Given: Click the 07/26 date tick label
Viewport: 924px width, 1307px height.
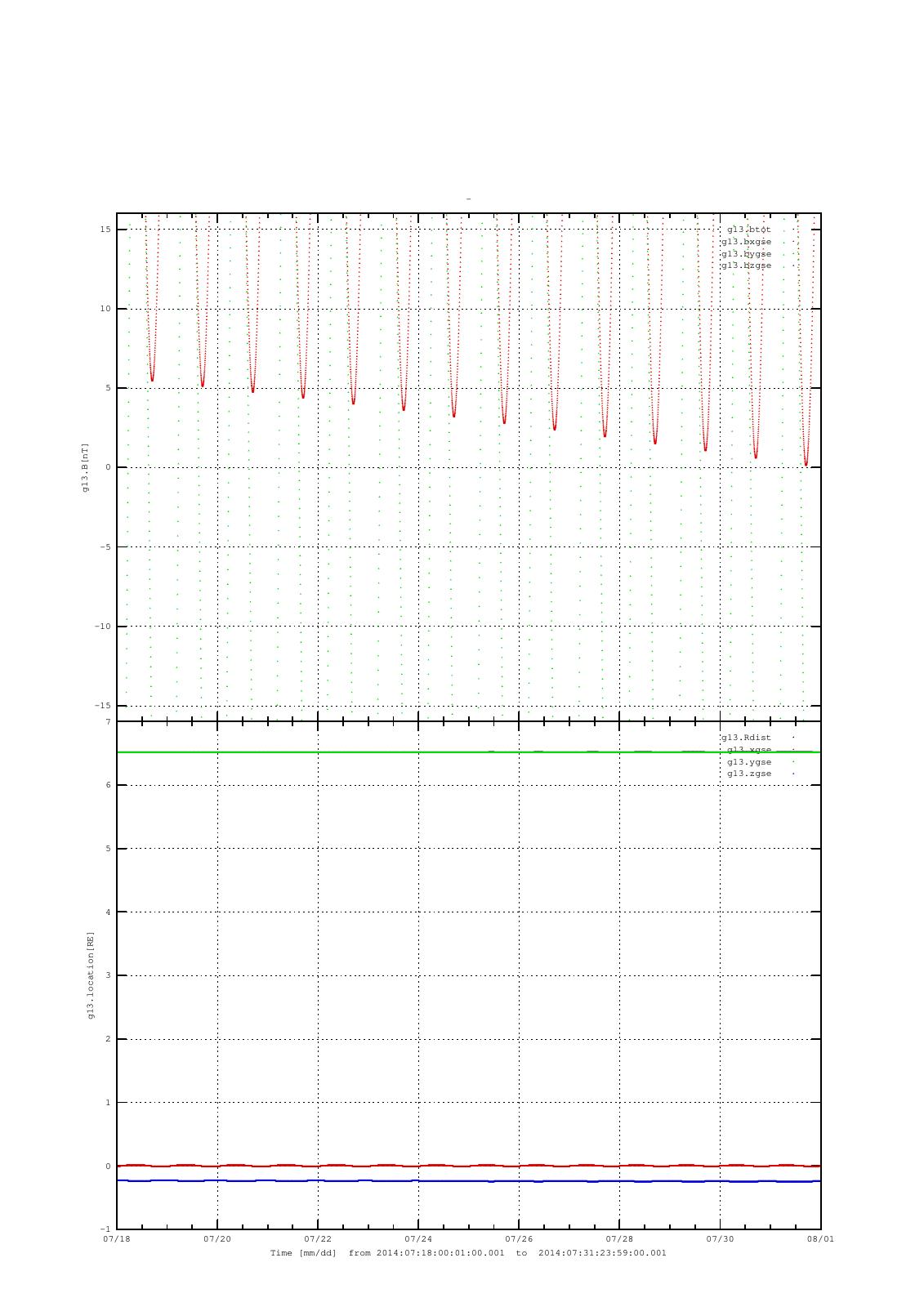Looking at the screenshot, I should (519, 1239).
